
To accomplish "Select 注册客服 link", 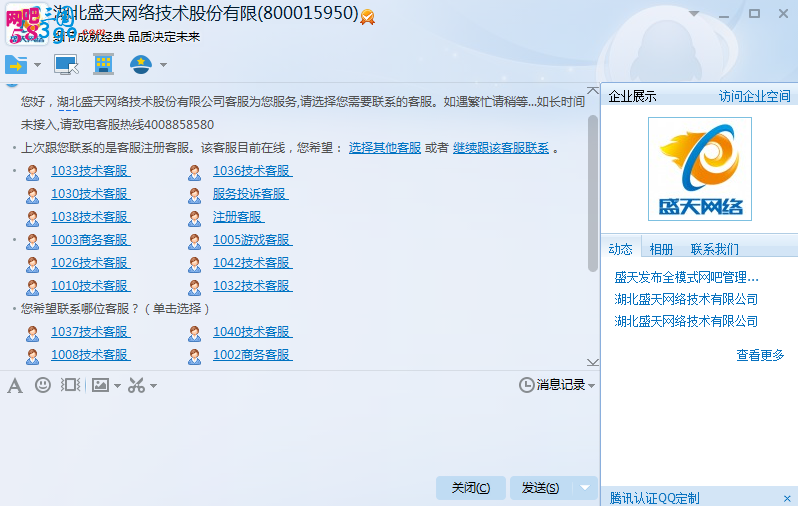I will pos(238,217).
